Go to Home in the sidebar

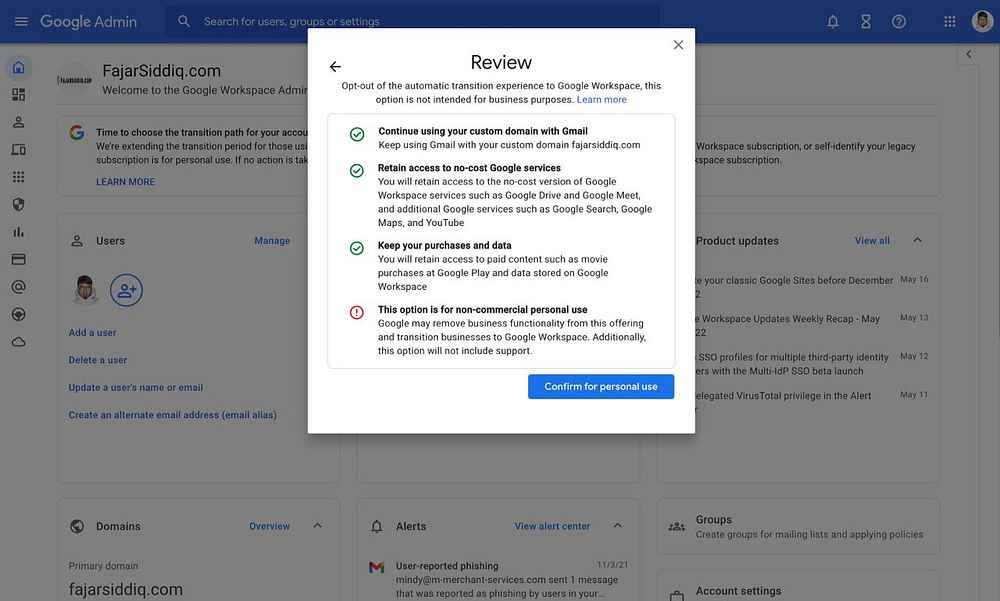(x=18, y=67)
